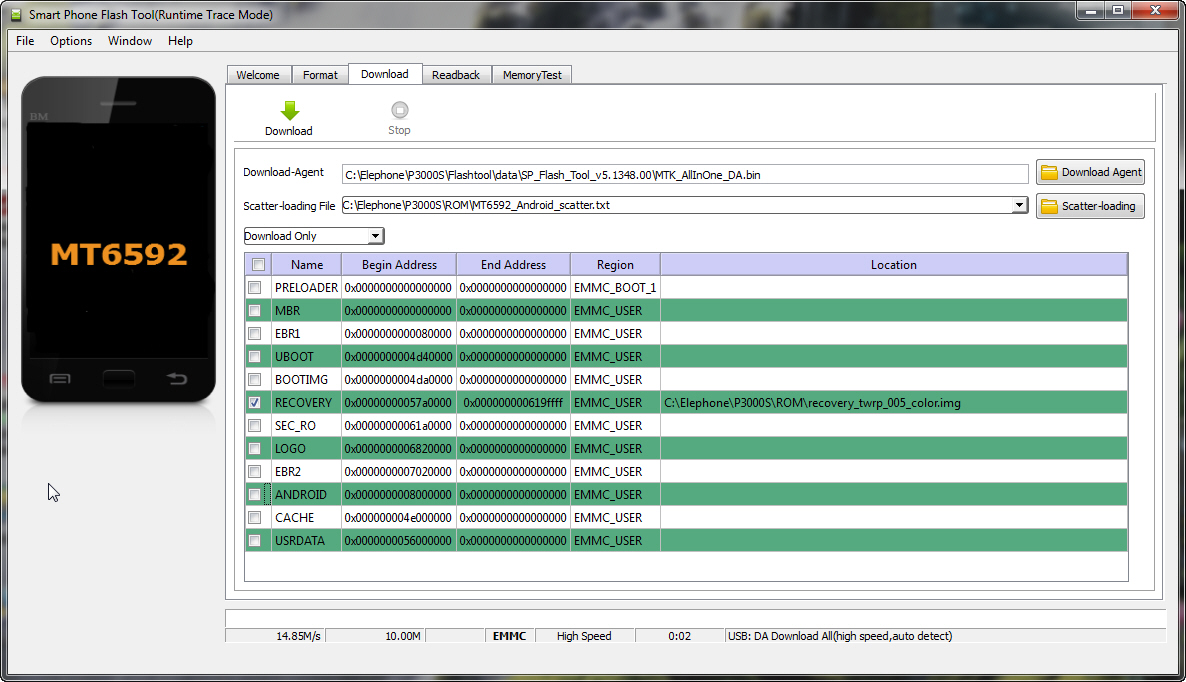The height and width of the screenshot is (682, 1186).
Task: Click the flash tool icon in the title bar
Action: point(14,14)
